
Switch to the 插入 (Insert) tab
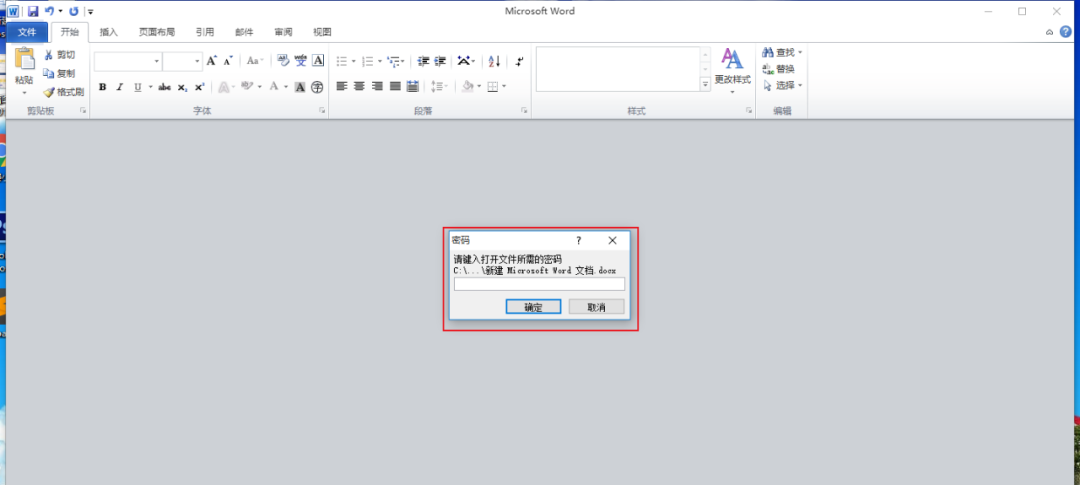click(108, 32)
